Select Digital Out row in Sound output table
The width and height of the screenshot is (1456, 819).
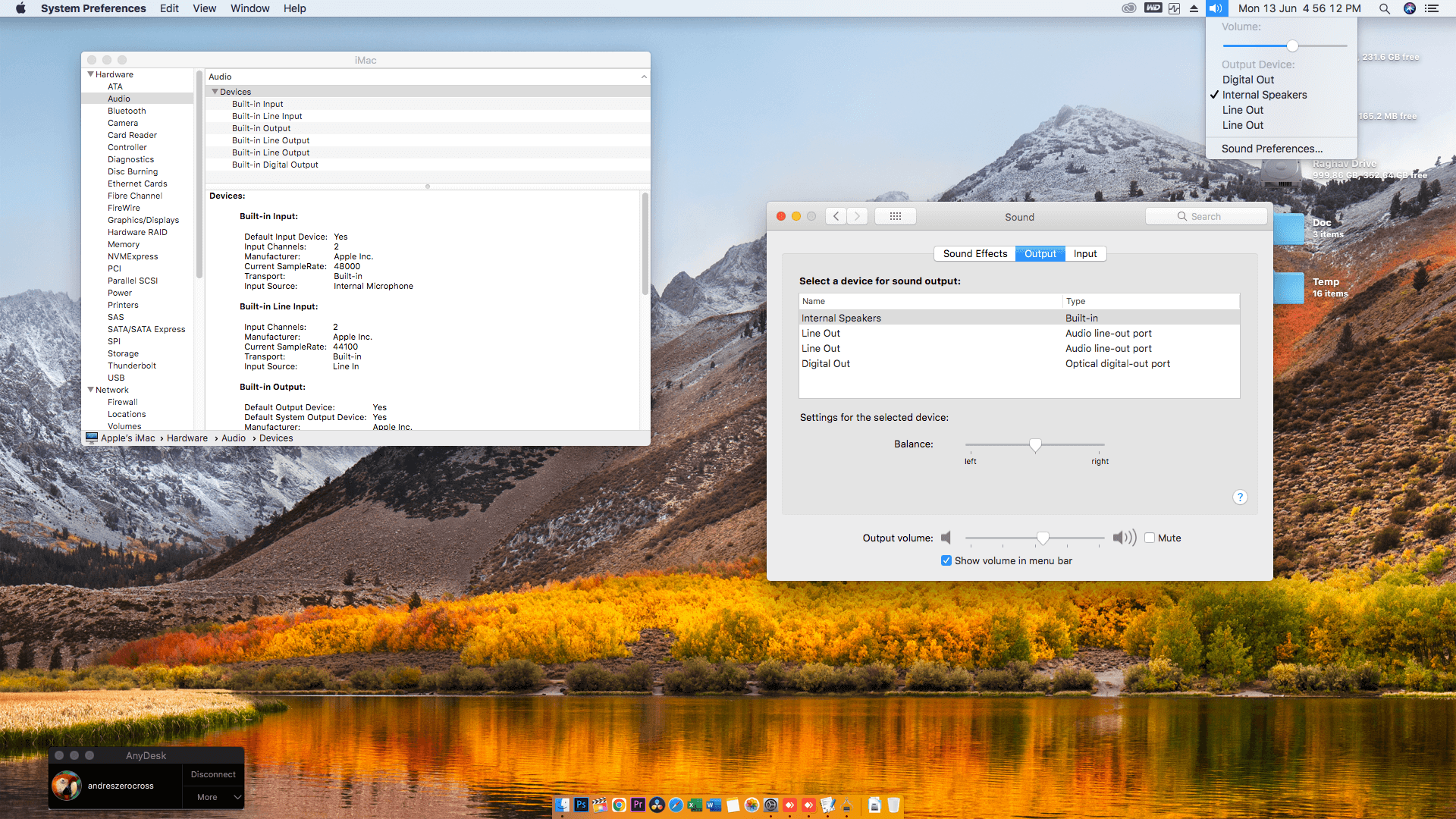pyautogui.click(x=1019, y=363)
